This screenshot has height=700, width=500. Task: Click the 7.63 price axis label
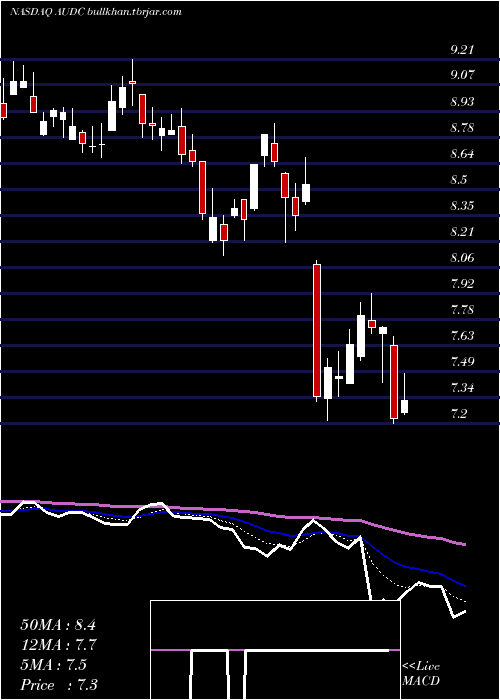pos(462,336)
